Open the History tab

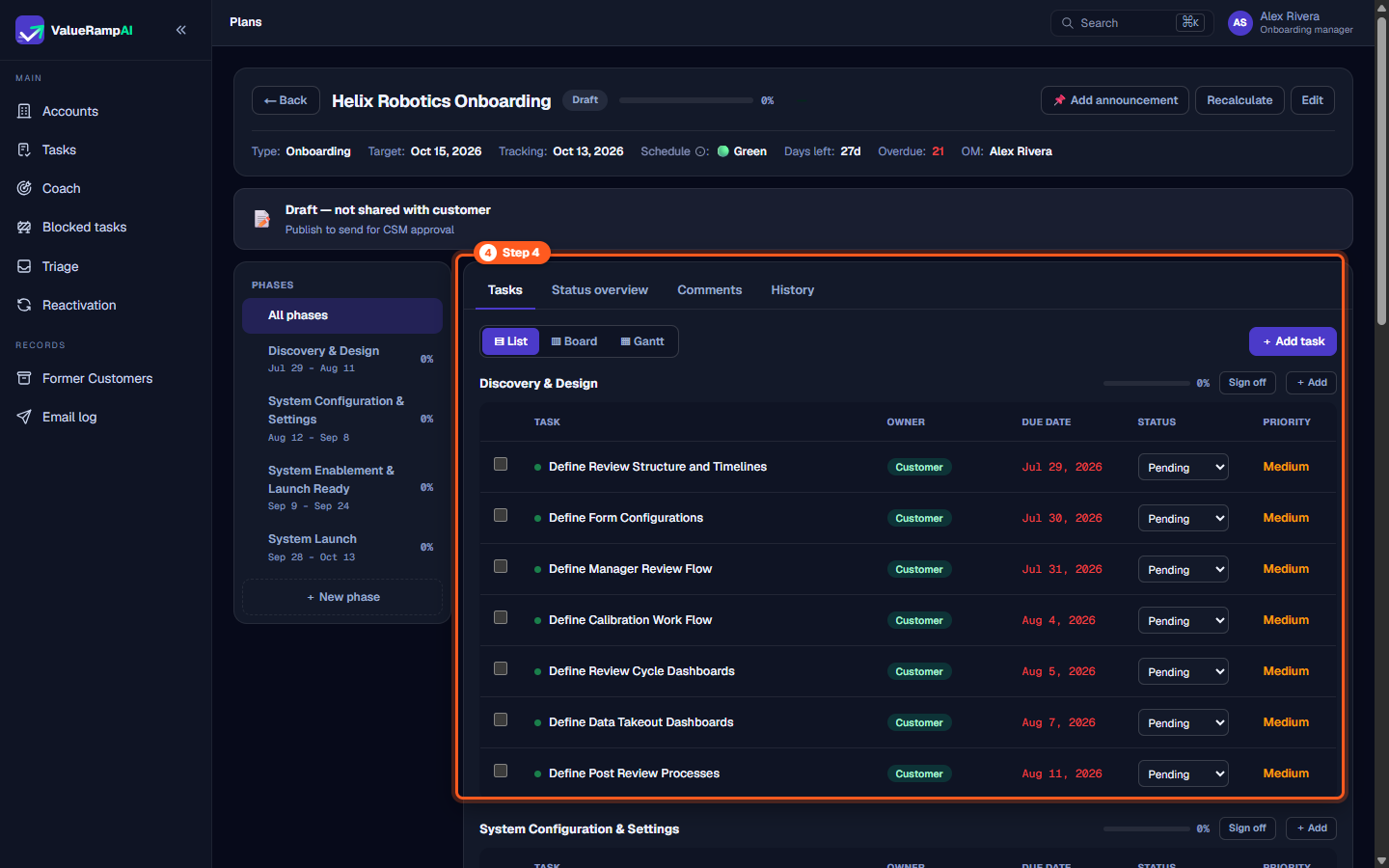click(792, 289)
